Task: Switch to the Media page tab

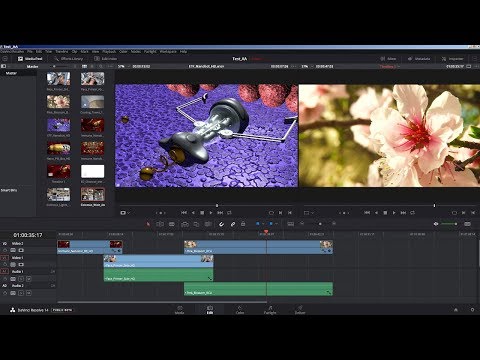Action: (179, 310)
